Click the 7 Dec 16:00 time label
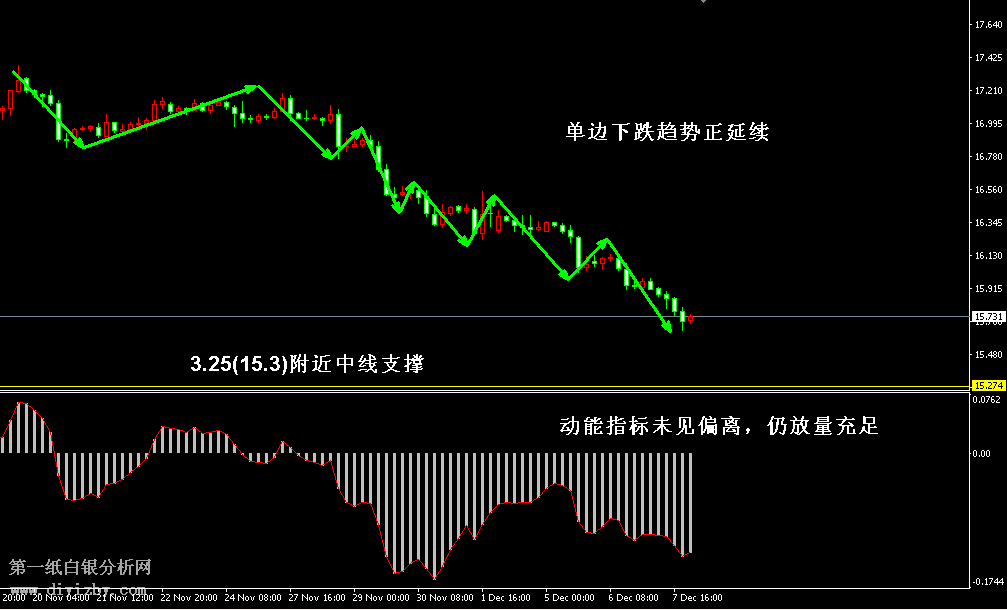The width and height of the screenshot is (1007, 610). 698,599
